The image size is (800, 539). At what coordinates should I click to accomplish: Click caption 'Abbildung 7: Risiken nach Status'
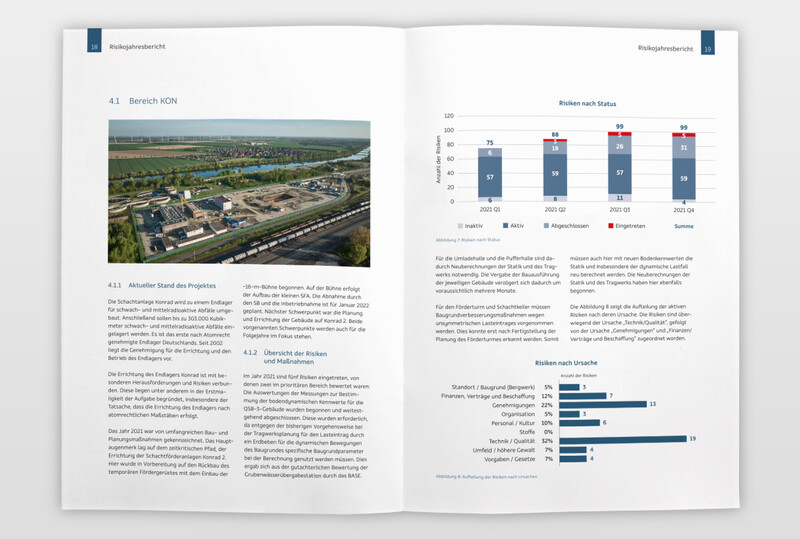click(468, 240)
